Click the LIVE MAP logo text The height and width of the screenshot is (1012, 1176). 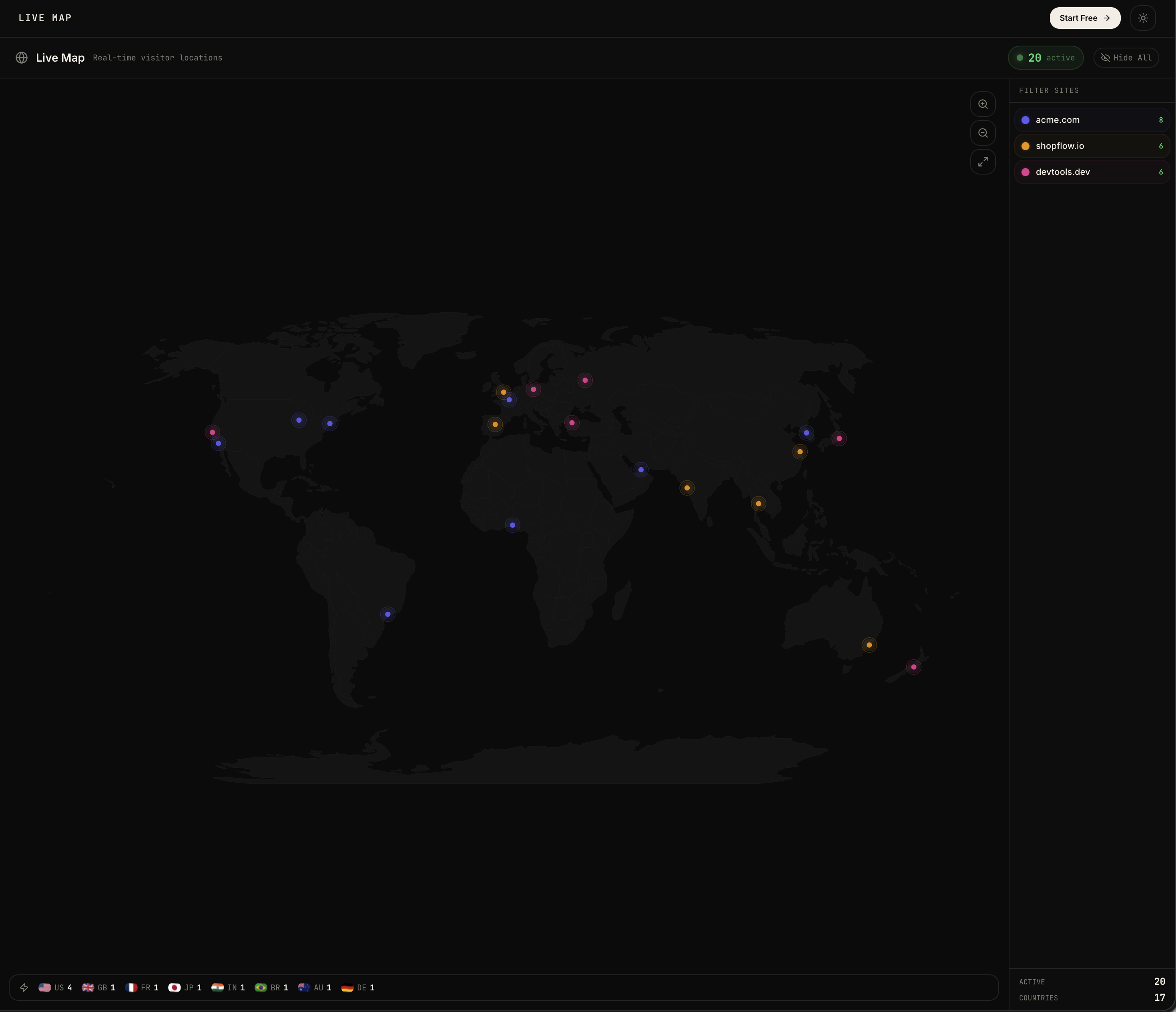[45, 18]
